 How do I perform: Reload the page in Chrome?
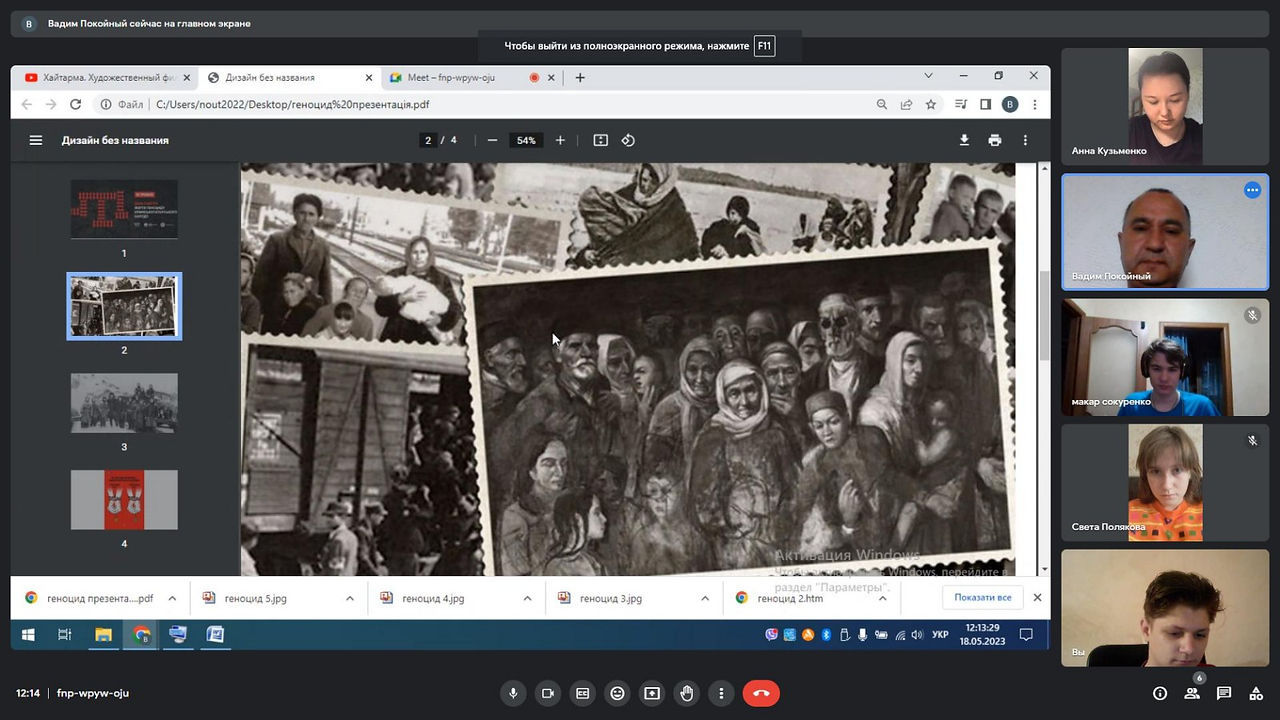click(x=75, y=104)
